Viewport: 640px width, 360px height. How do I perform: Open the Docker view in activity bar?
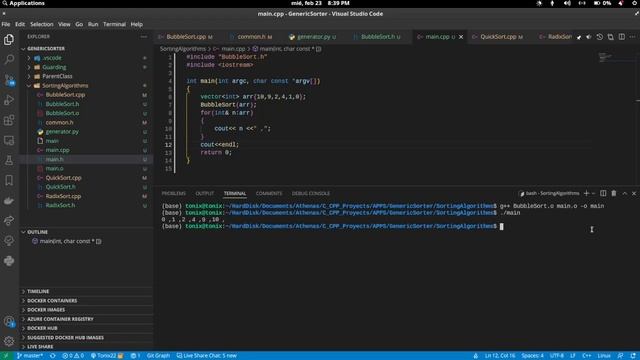[9, 200]
